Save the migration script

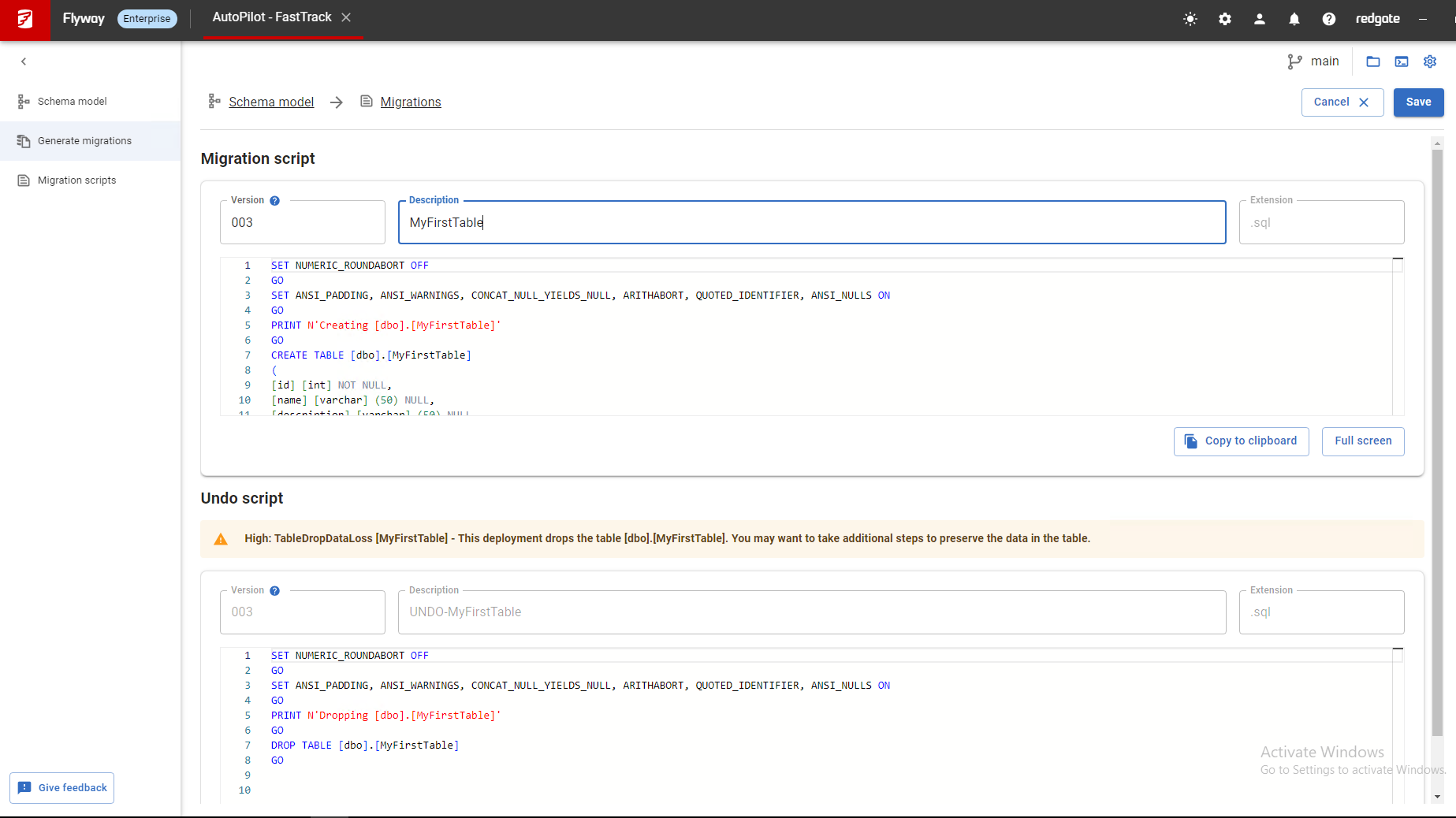(x=1417, y=102)
